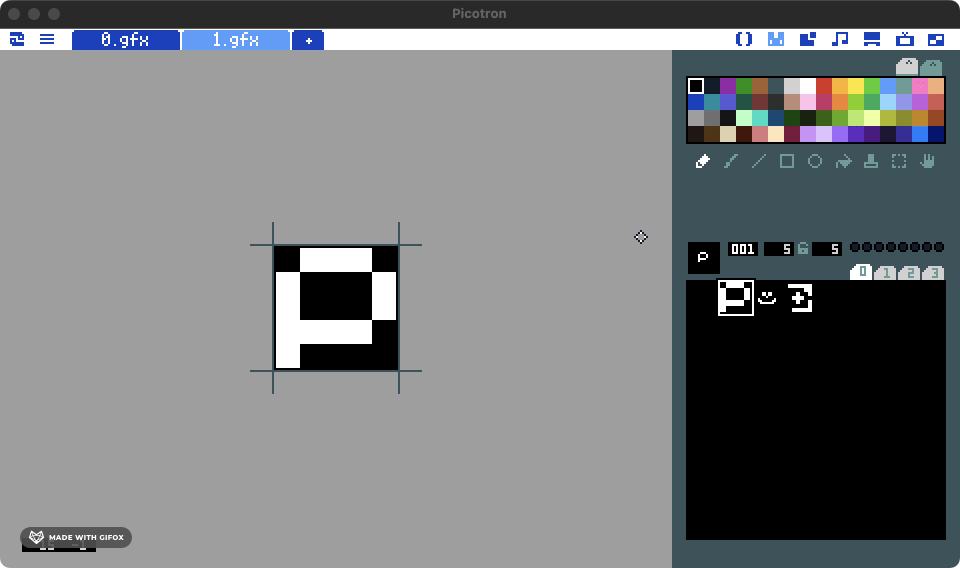Click the monitor-shaped icon in top bar
Image resolution: width=960 pixels, height=568 pixels.
(872, 39)
